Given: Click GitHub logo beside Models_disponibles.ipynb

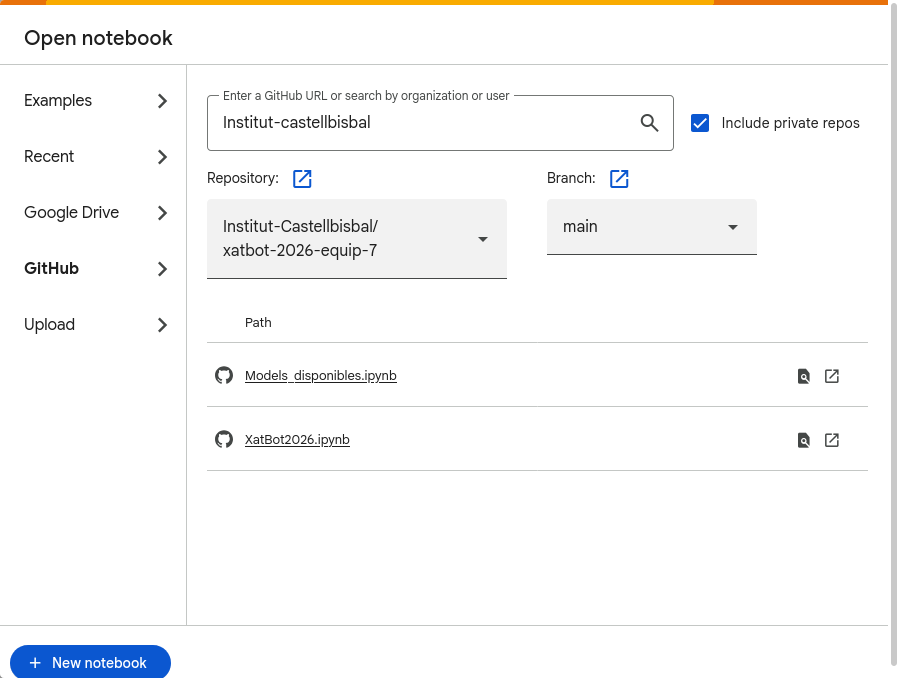Looking at the screenshot, I should click(x=224, y=375).
